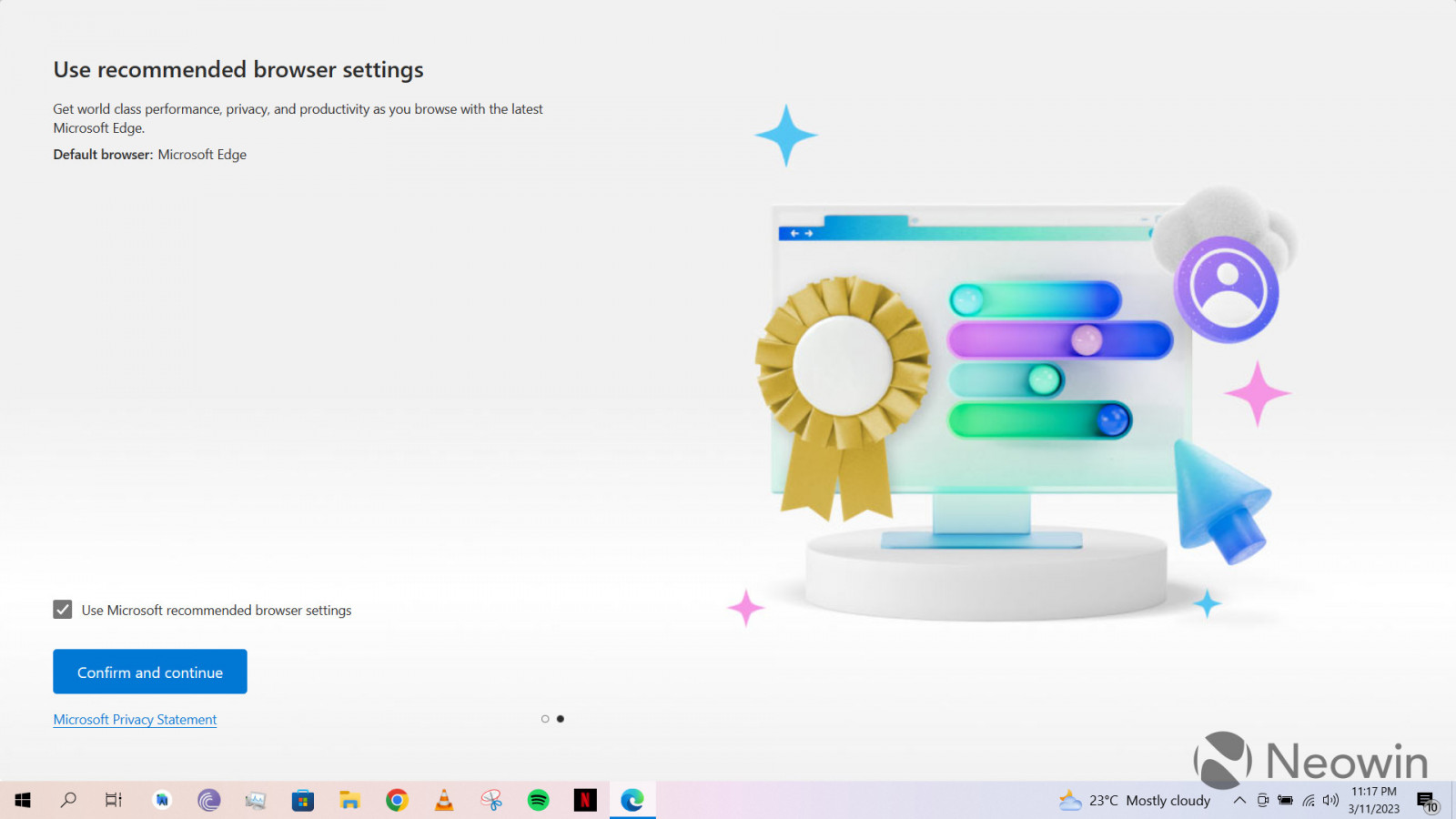The height and width of the screenshot is (819, 1456).
Task: Click the Confirm and continue button
Action: click(150, 672)
